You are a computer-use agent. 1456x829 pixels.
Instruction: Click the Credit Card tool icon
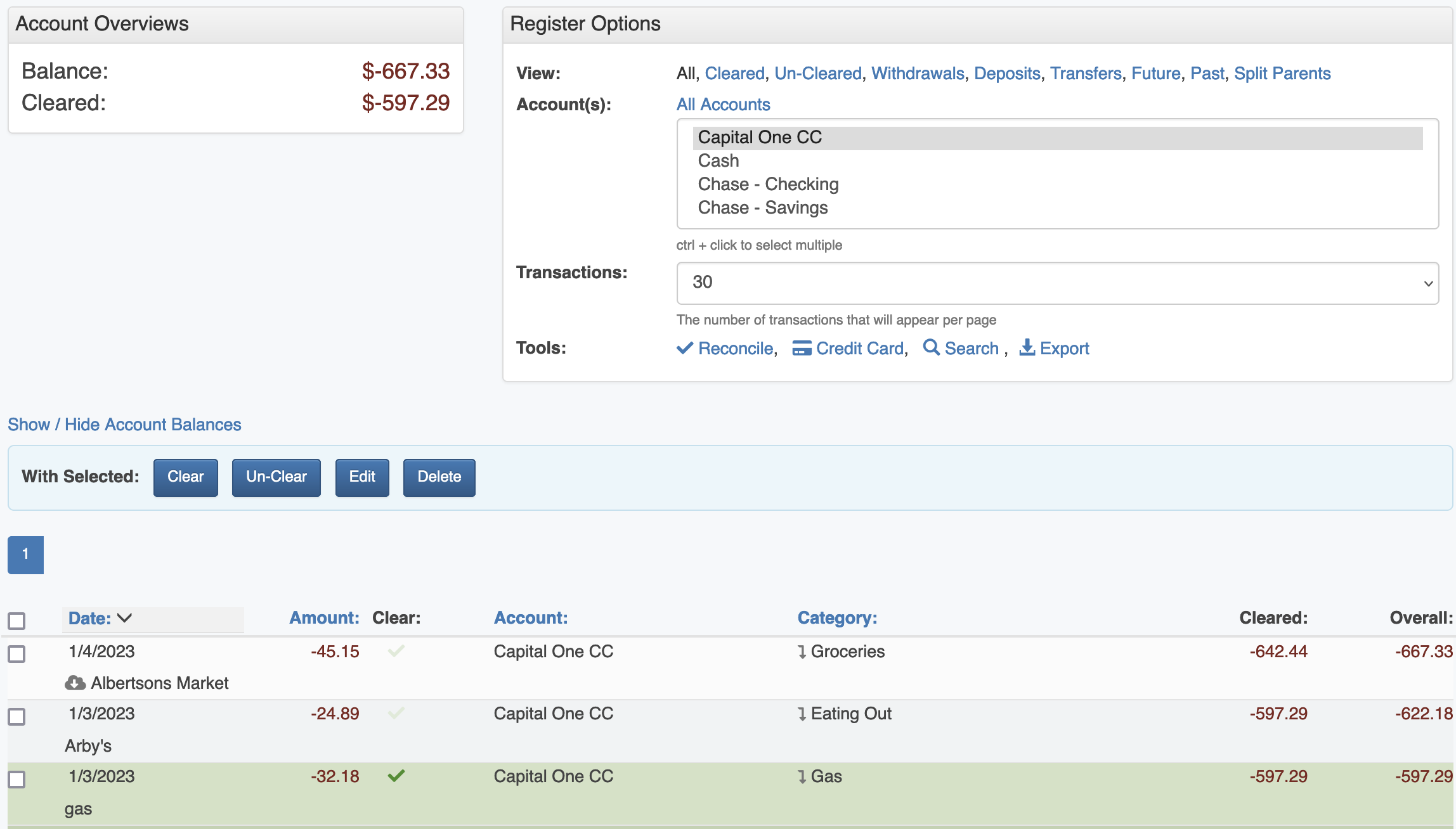802,348
